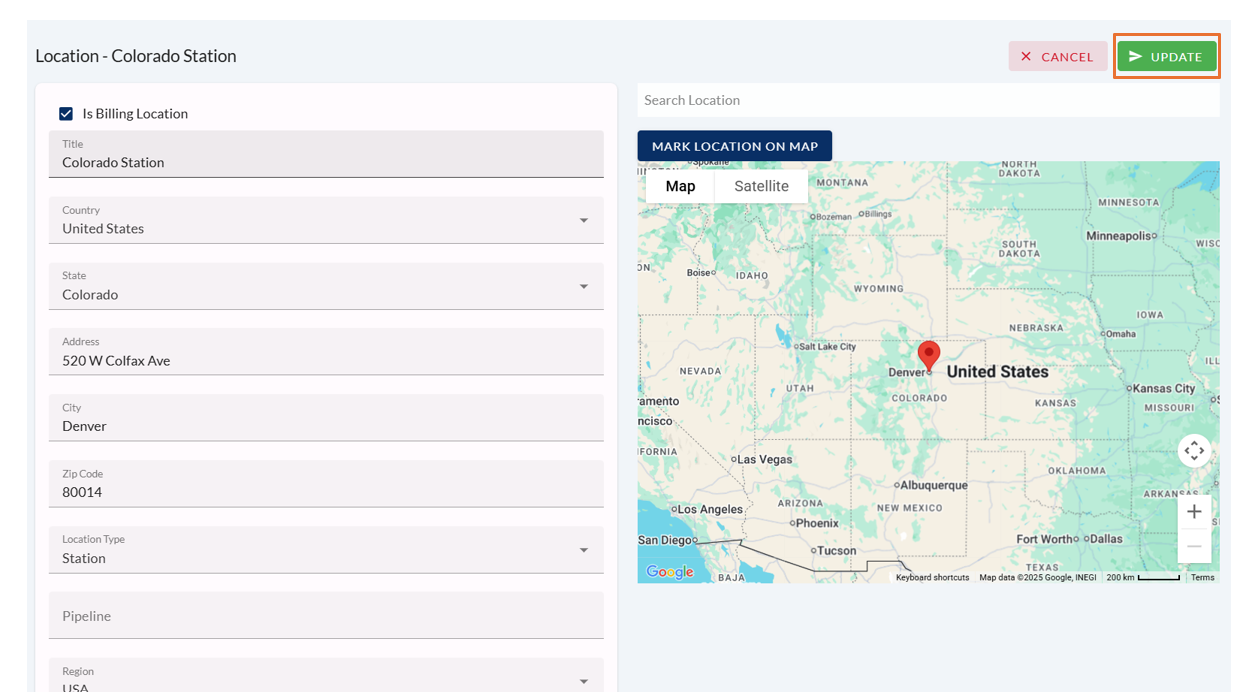This screenshot has height=692, width=1245.
Task: Cancel editing the location
Action: point(1057,57)
